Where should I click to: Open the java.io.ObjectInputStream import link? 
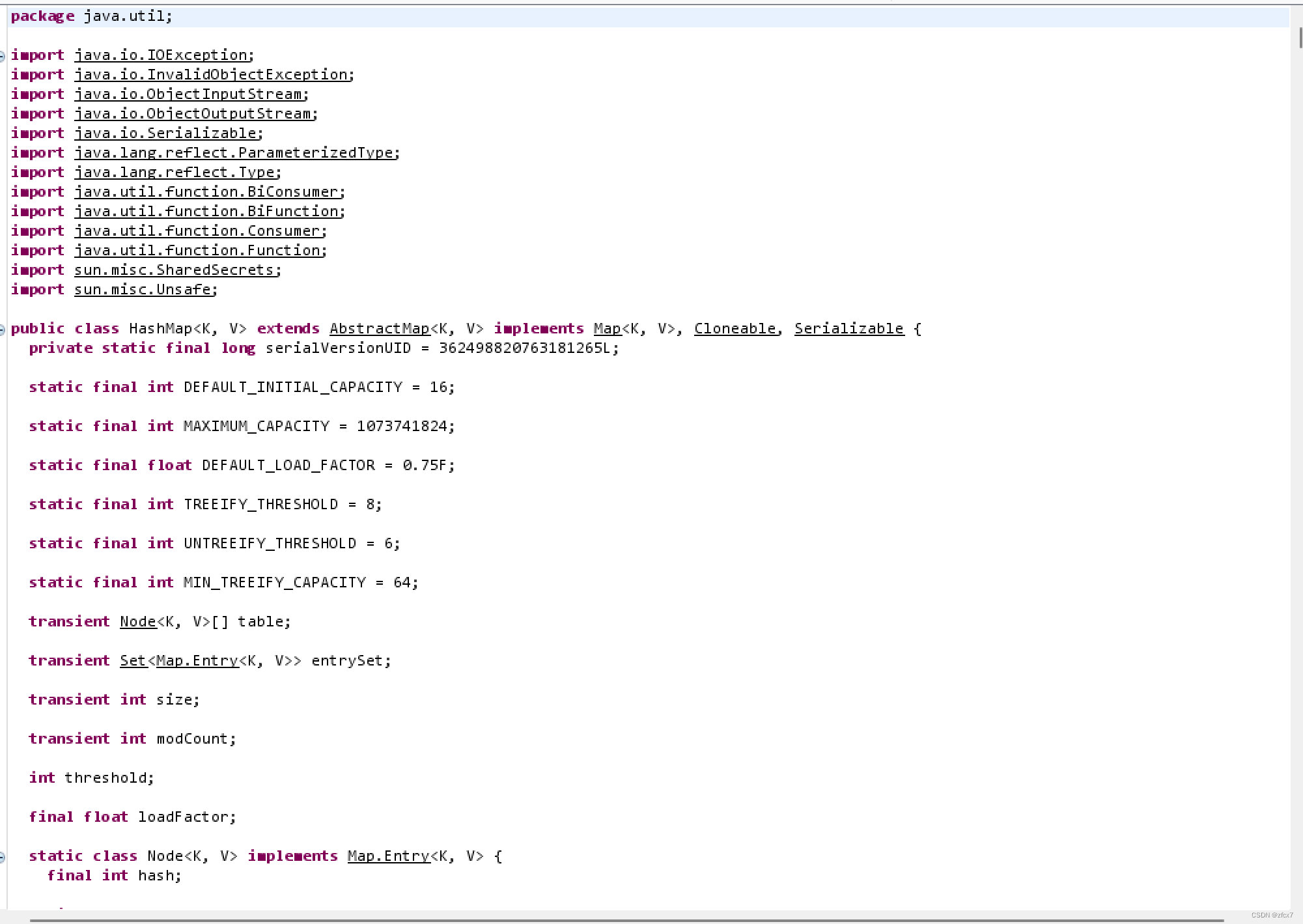pos(191,94)
